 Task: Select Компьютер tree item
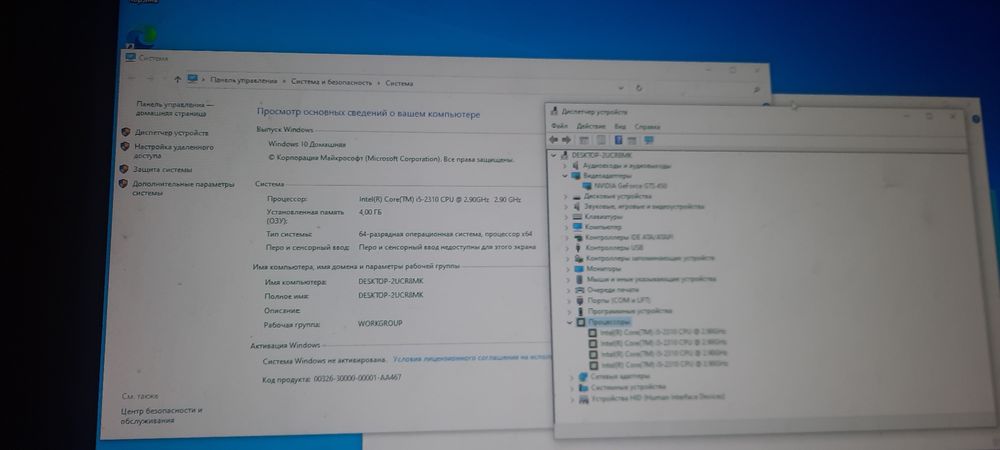pyautogui.click(x=603, y=227)
